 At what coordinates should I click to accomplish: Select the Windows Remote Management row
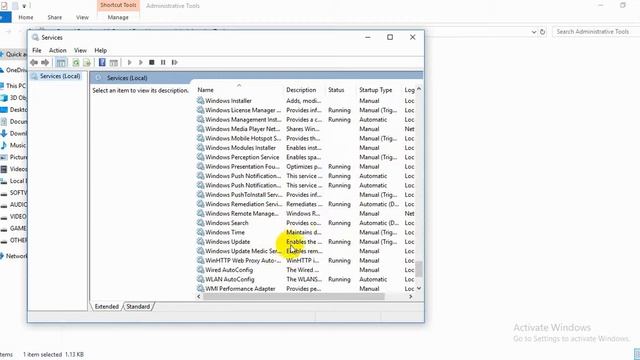point(306,213)
